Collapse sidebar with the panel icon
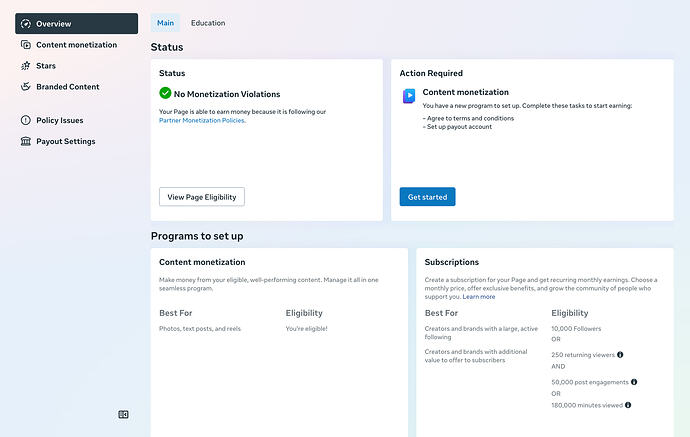Viewport: 690px width, 437px height. (x=123, y=415)
